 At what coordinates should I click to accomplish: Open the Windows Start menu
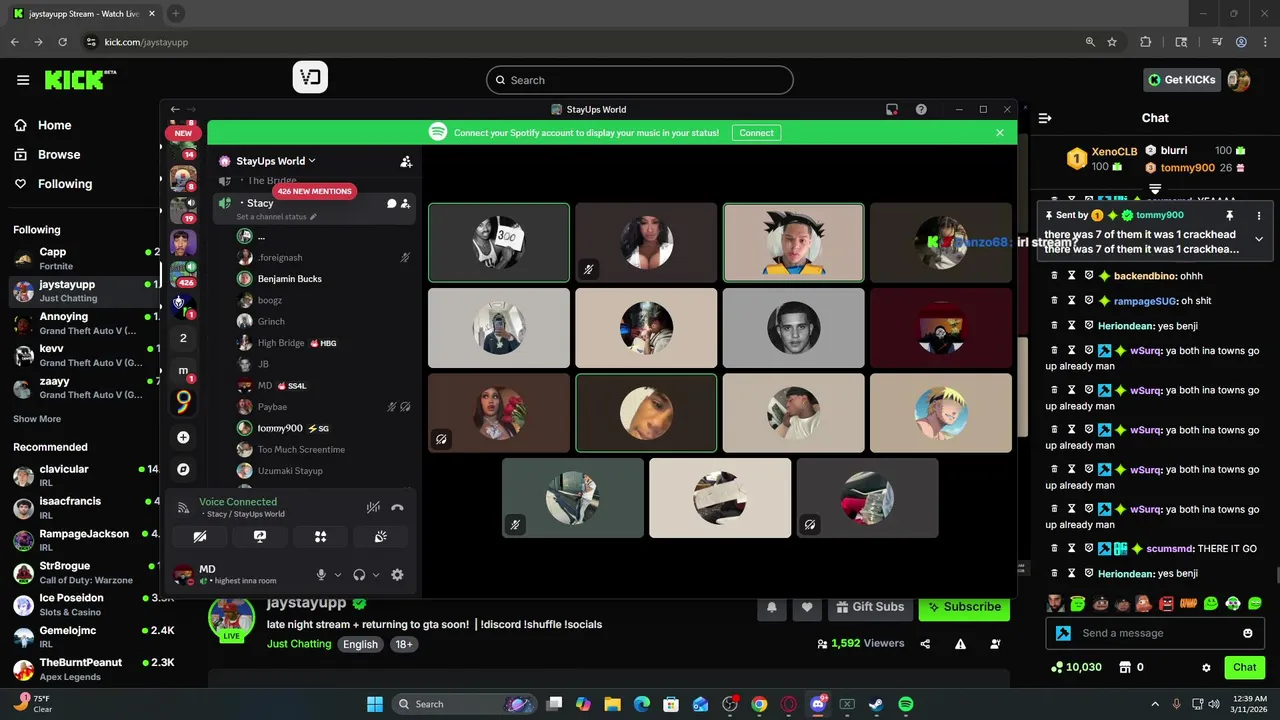pyautogui.click(x=375, y=704)
